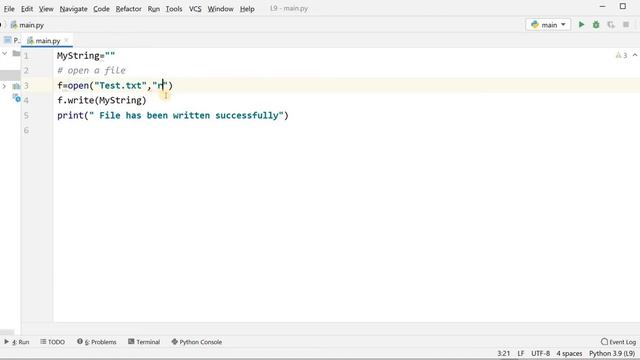This screenshot has width=640, height=360.
Task: Run with coverage icon in toolbar
Action: point(611,25)
